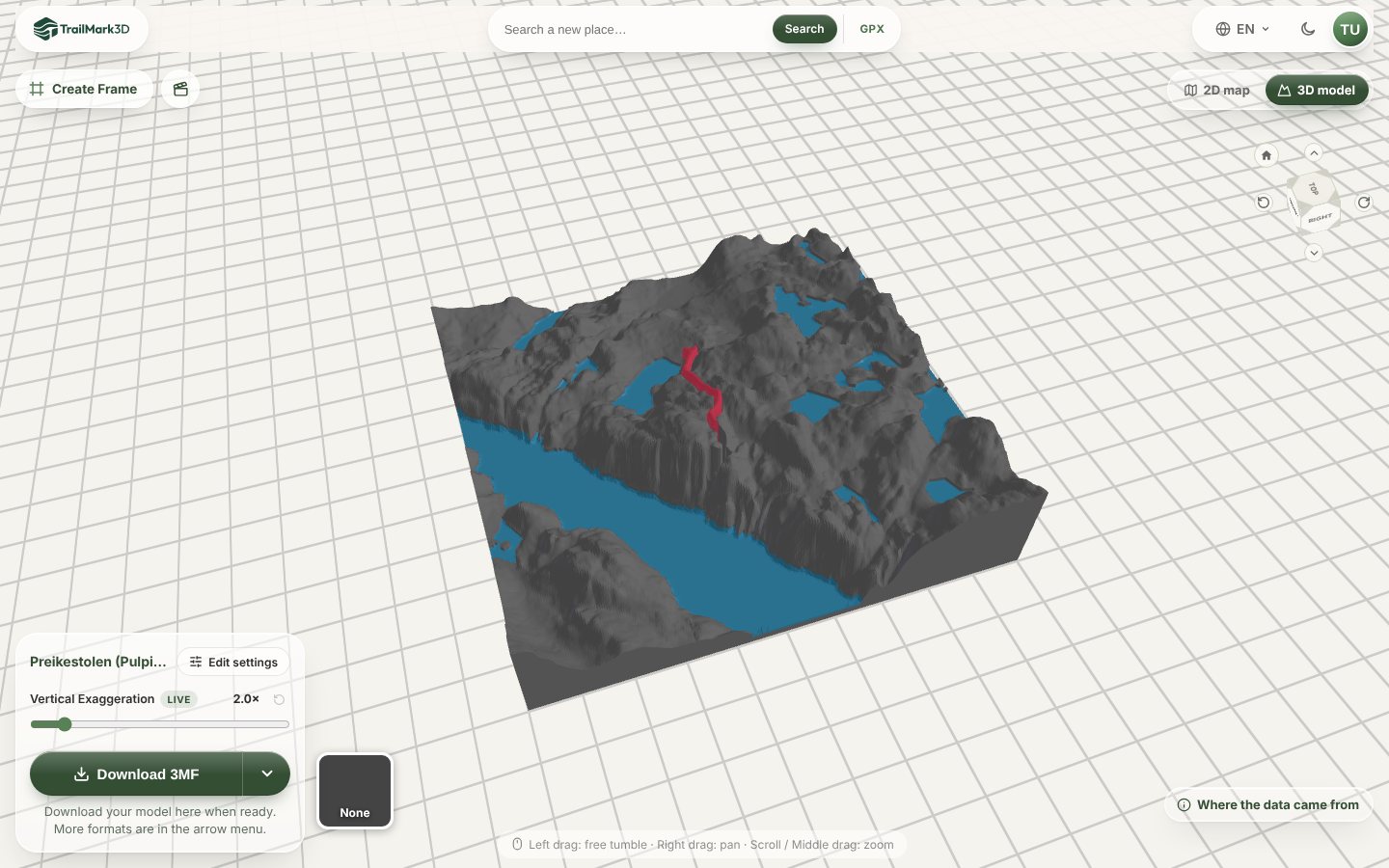Open Where the data came from
1389x868 pixels.
click(1268, 804)
